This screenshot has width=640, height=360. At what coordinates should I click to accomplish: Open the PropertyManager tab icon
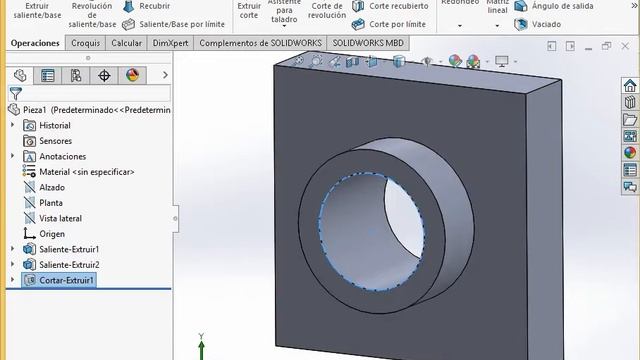click(x=48, y=76)
